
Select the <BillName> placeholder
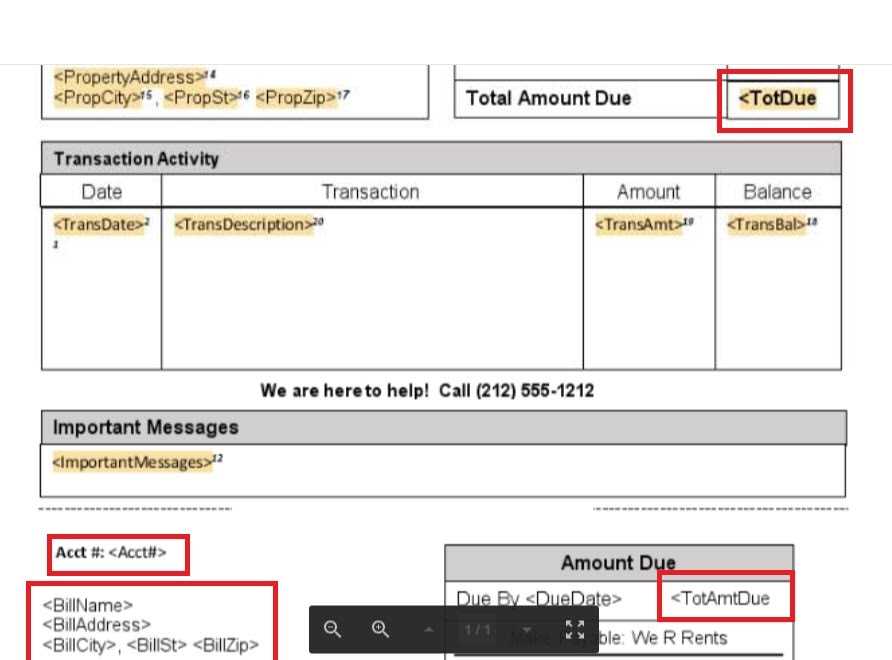coord(88,605)
